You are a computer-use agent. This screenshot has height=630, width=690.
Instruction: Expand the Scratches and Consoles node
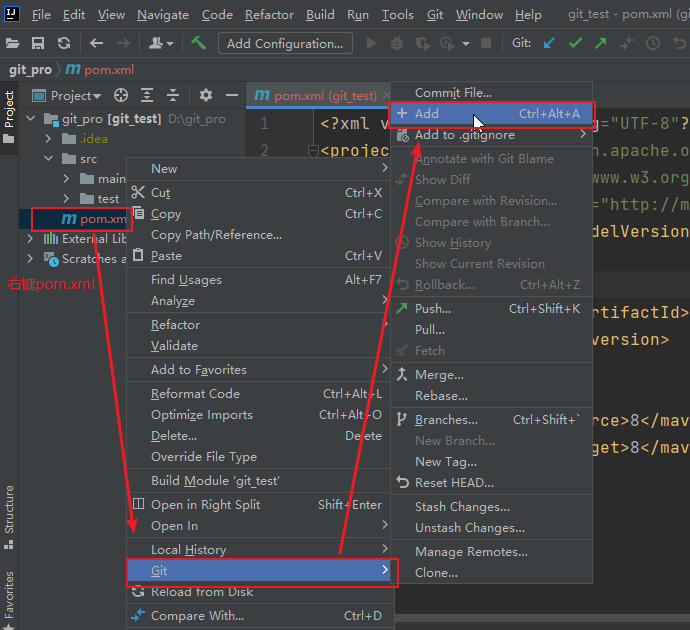point(30,258)
